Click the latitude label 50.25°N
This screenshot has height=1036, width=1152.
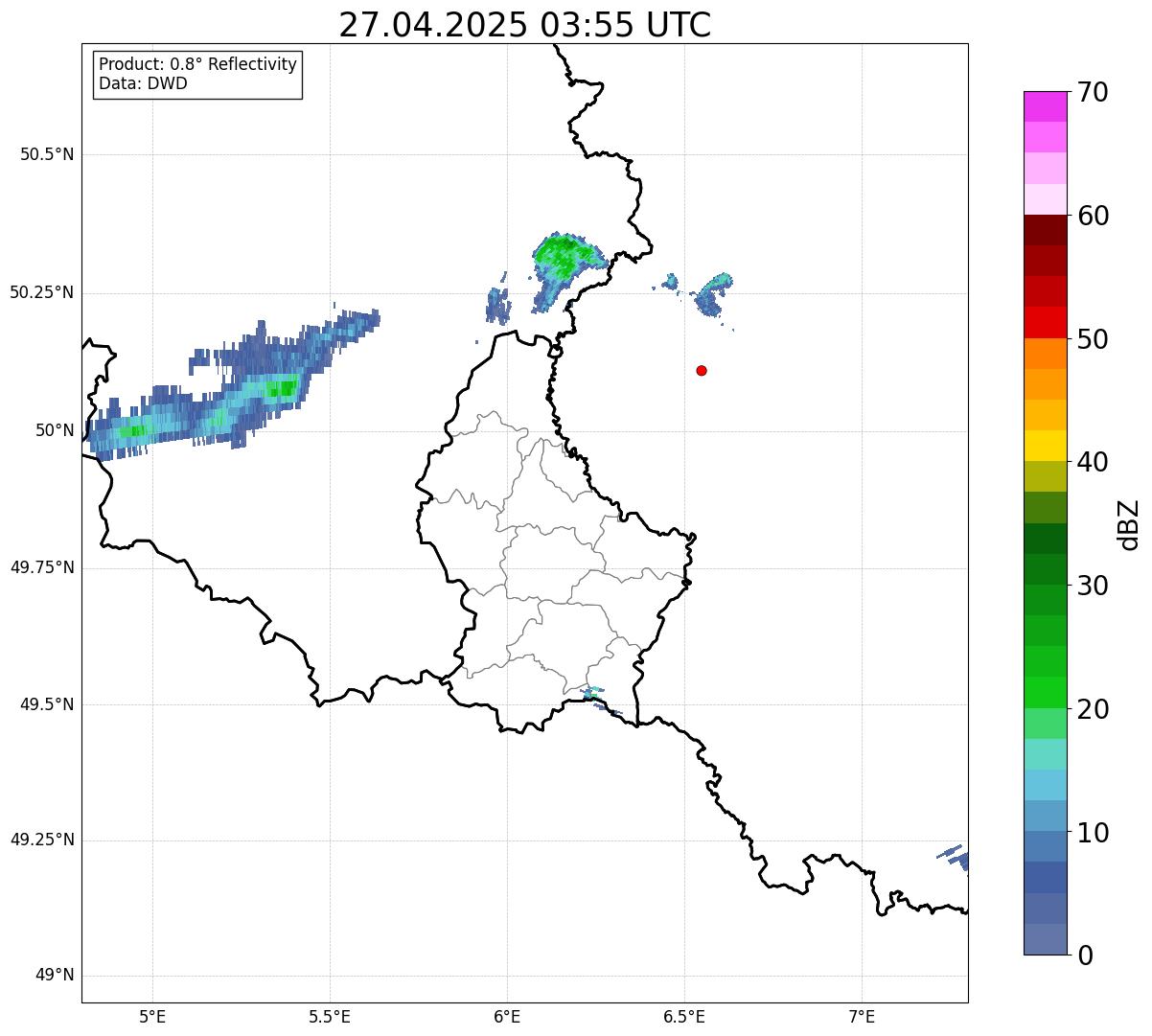pos(42,292)
